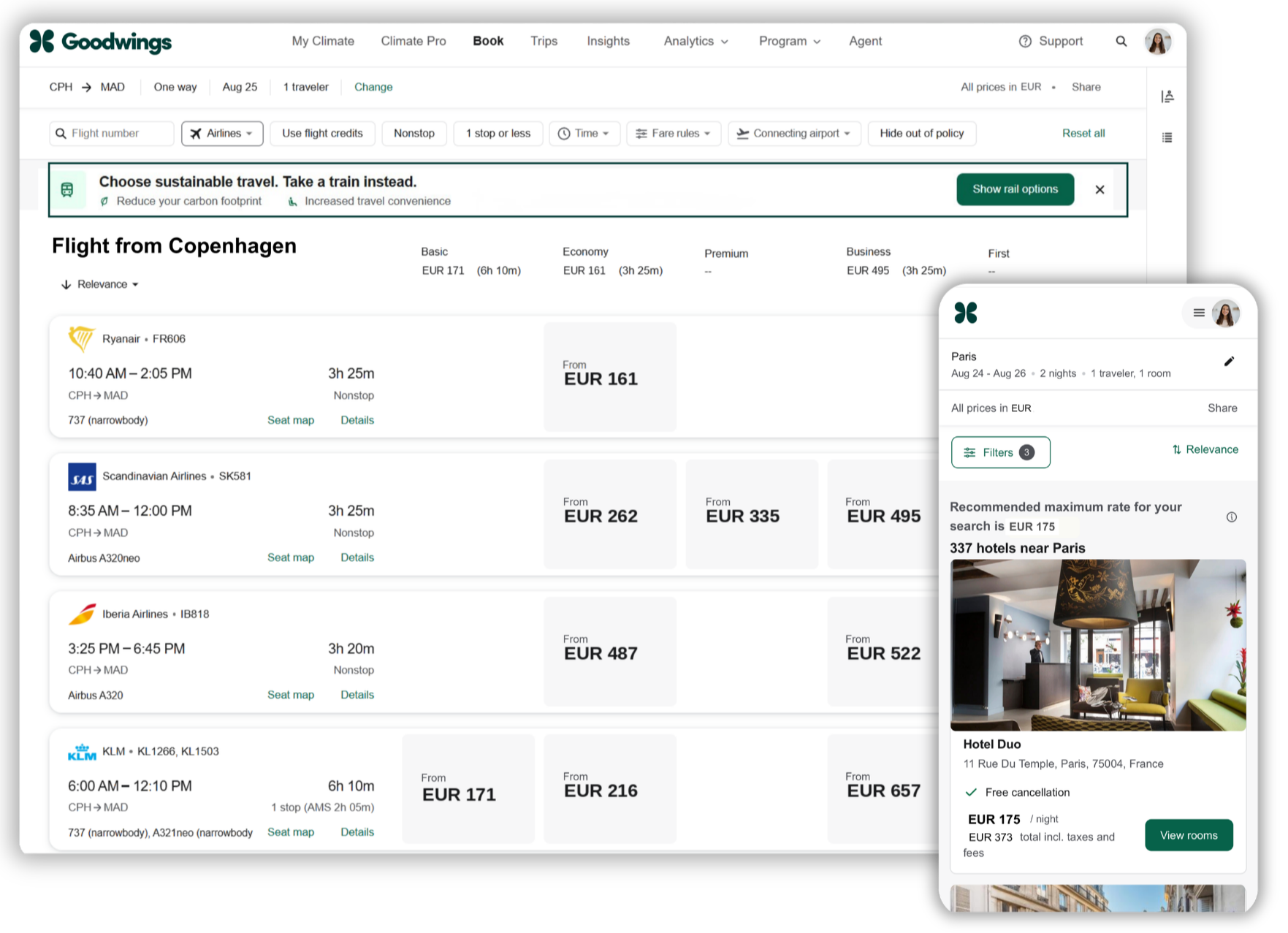Click Share link in flight search bar

(x=1086, y=88)
